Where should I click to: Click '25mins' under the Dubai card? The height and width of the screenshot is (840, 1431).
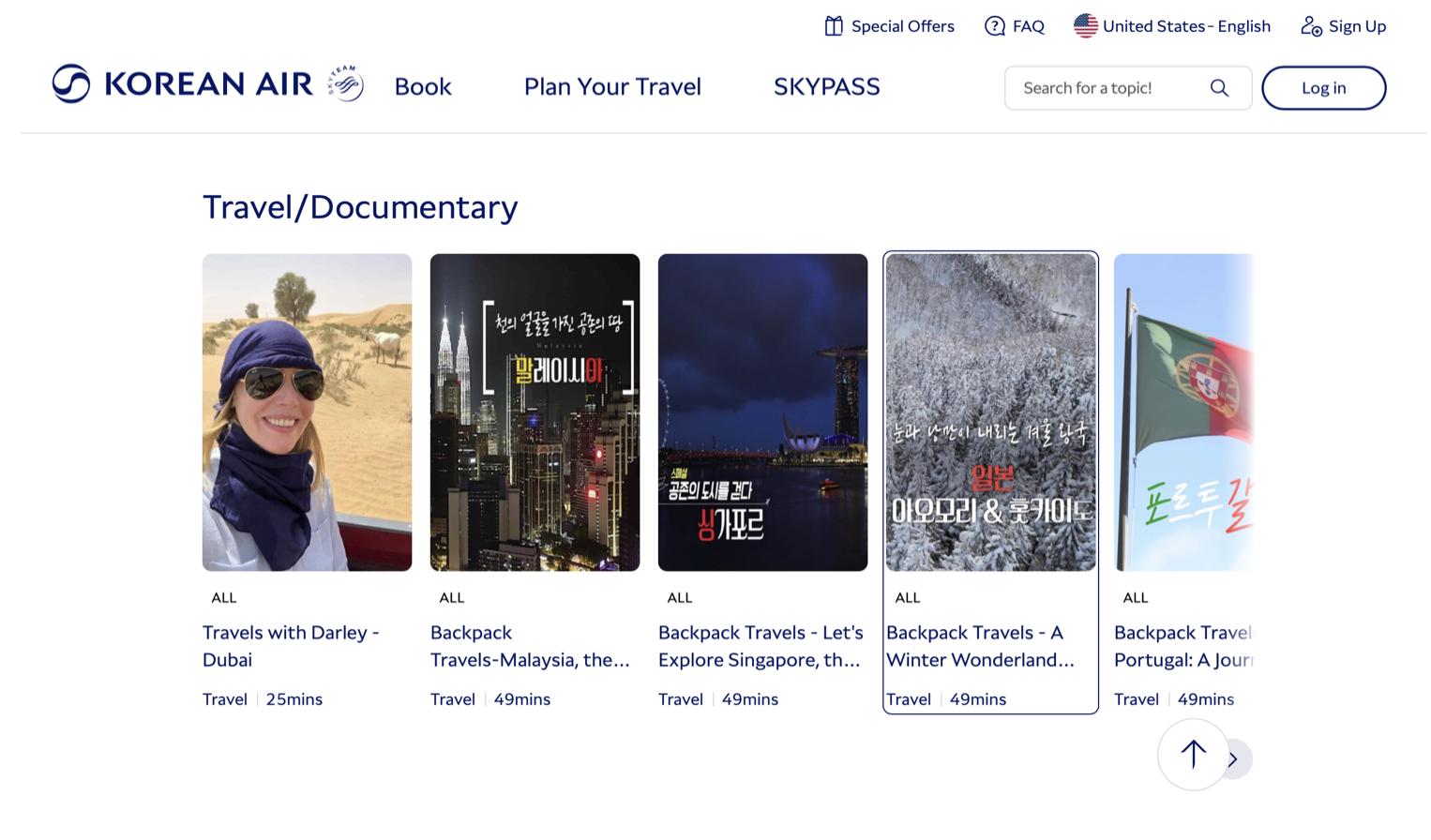294,699
